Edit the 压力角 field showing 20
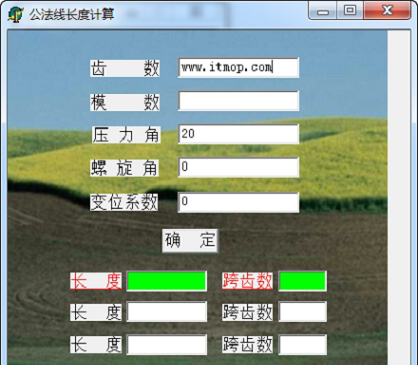The image size is (418, 379). tap(239, 134)
